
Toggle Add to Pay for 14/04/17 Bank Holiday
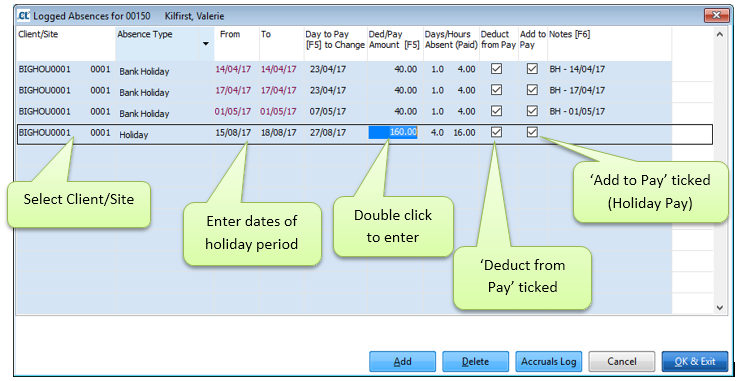pyautogui.click(x=532, y=69)
